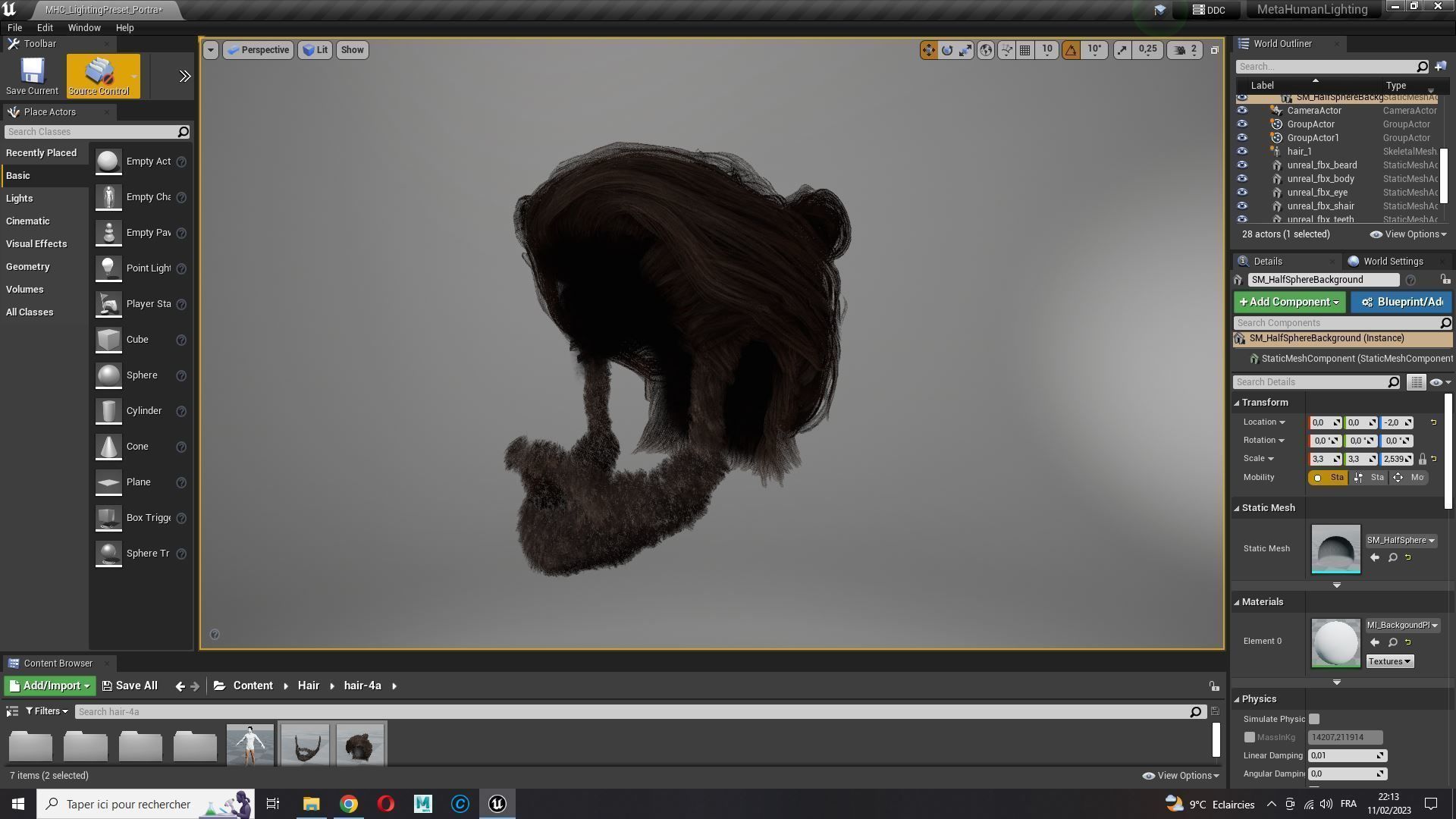Hide CameraActor using its eye icon
The height and width of the screenshot is (819, 1456).
[x=1241, y=111]
